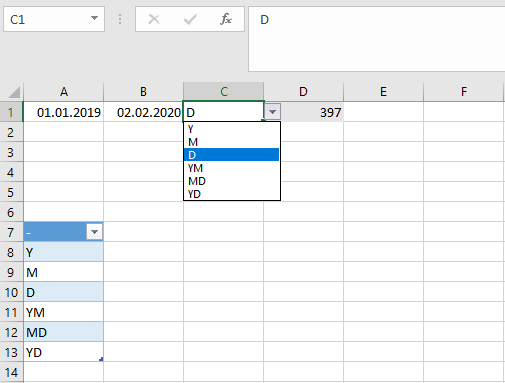
Task: Click the Cancel (X) formula bar icon
Action: tap(154, 19)
